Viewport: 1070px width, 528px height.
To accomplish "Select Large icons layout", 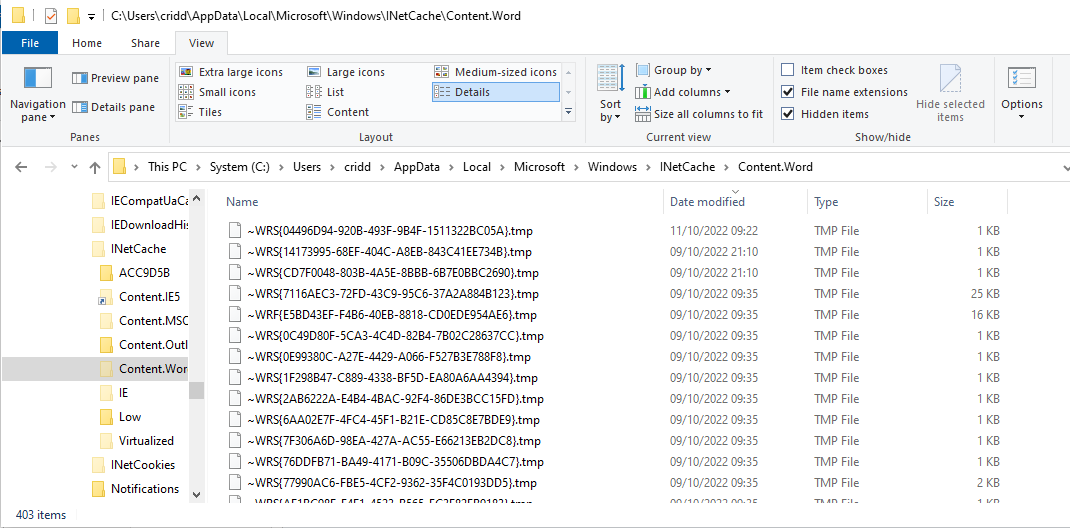I will point(346,72).
